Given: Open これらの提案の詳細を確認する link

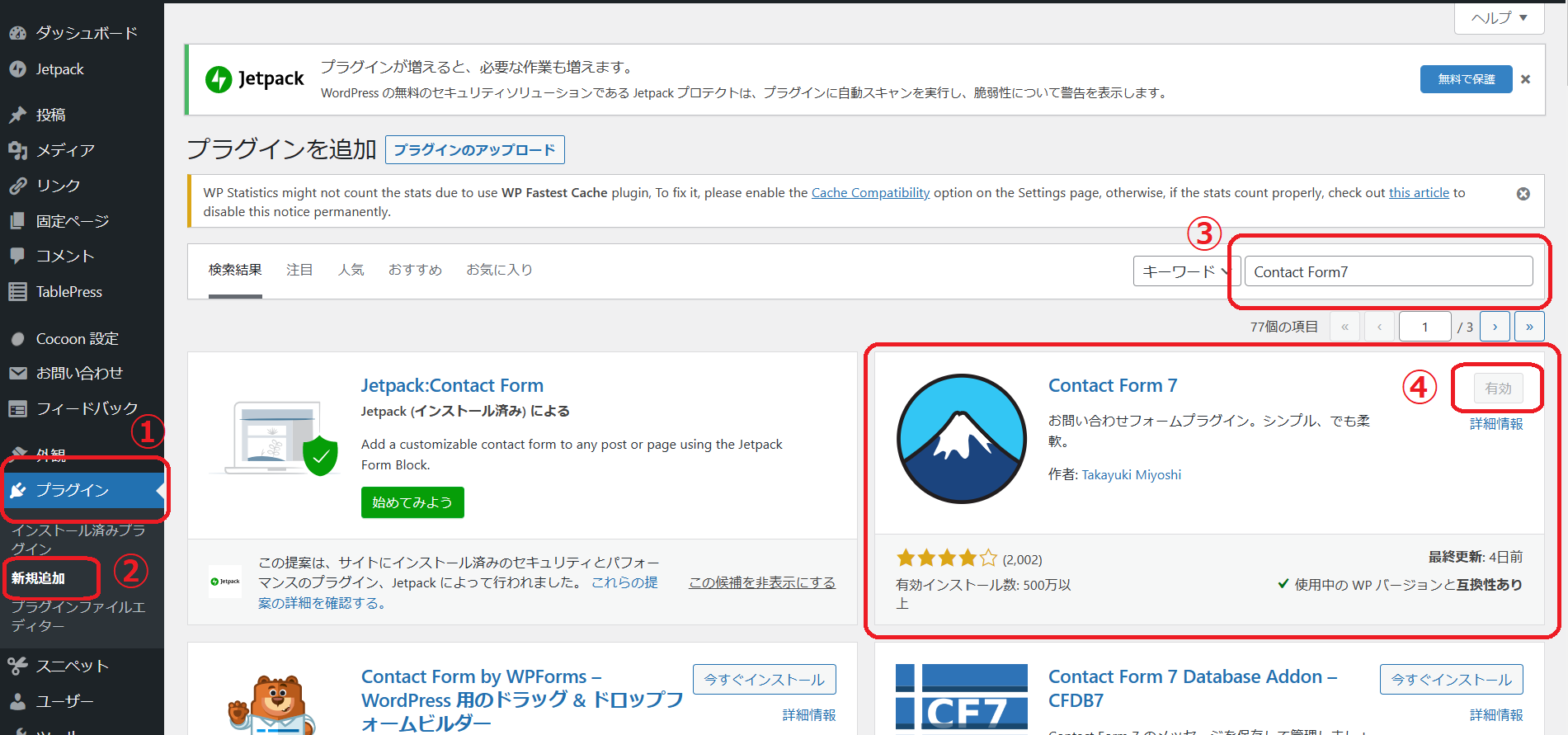Looking at the screenshot, I should 458,592.
